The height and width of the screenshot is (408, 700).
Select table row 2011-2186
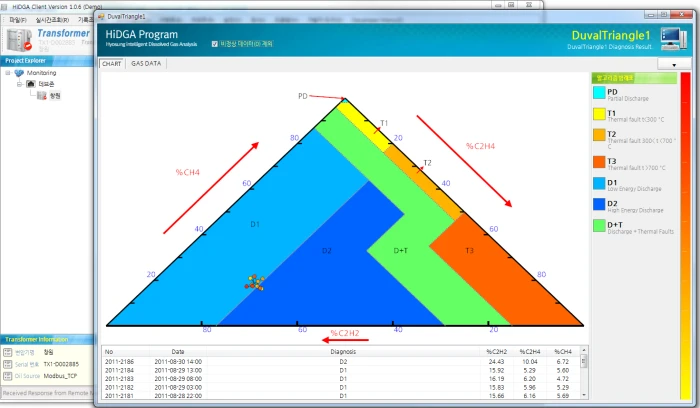(341, 362)
